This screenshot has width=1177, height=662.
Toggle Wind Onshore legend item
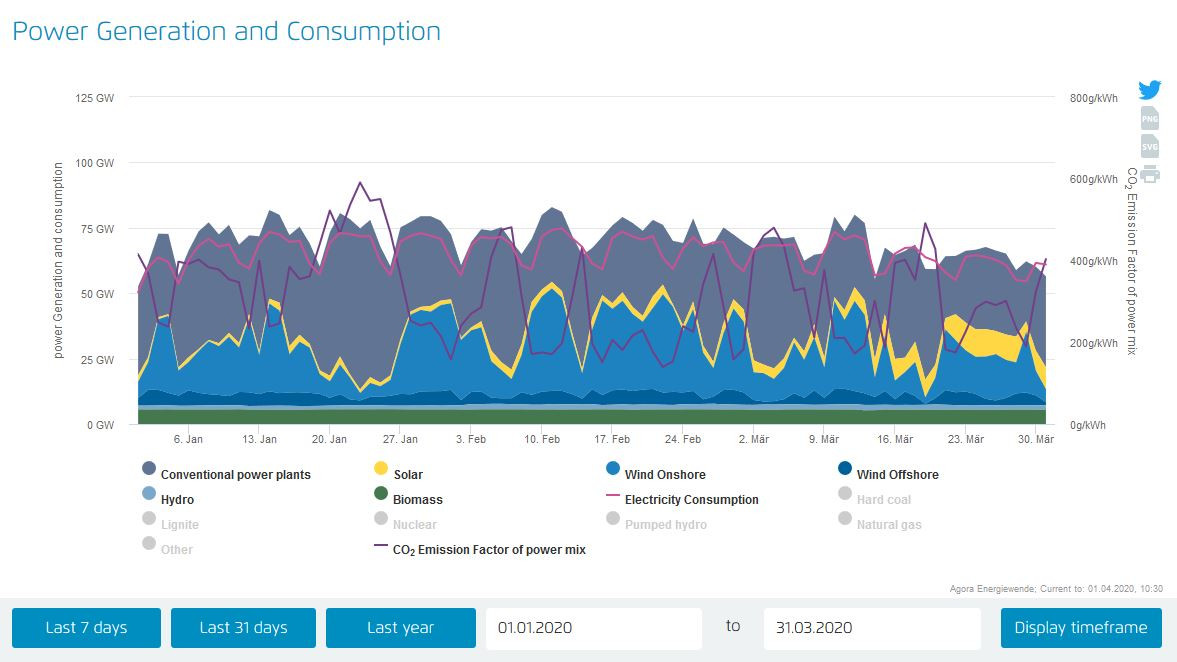664,475
